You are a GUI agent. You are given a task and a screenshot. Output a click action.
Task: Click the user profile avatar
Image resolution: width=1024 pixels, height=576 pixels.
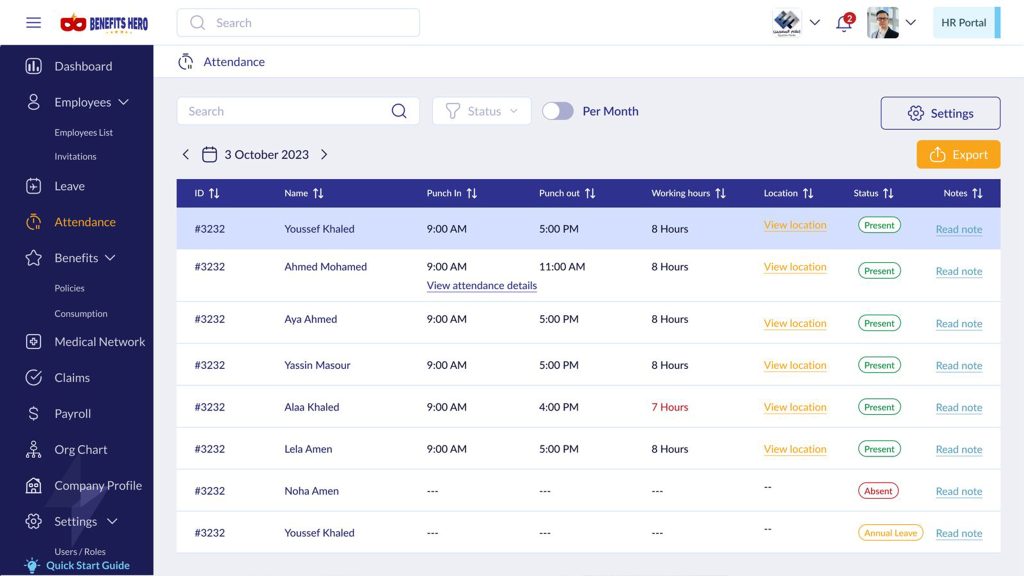(882, 23)
